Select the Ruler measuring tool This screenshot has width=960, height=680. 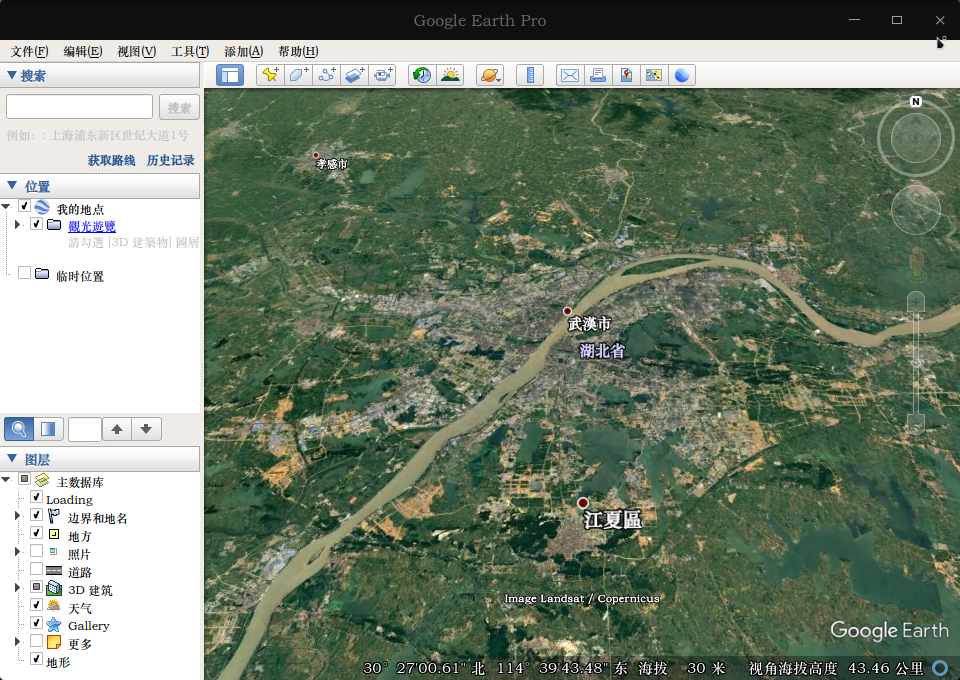click(x=530, y=75)
